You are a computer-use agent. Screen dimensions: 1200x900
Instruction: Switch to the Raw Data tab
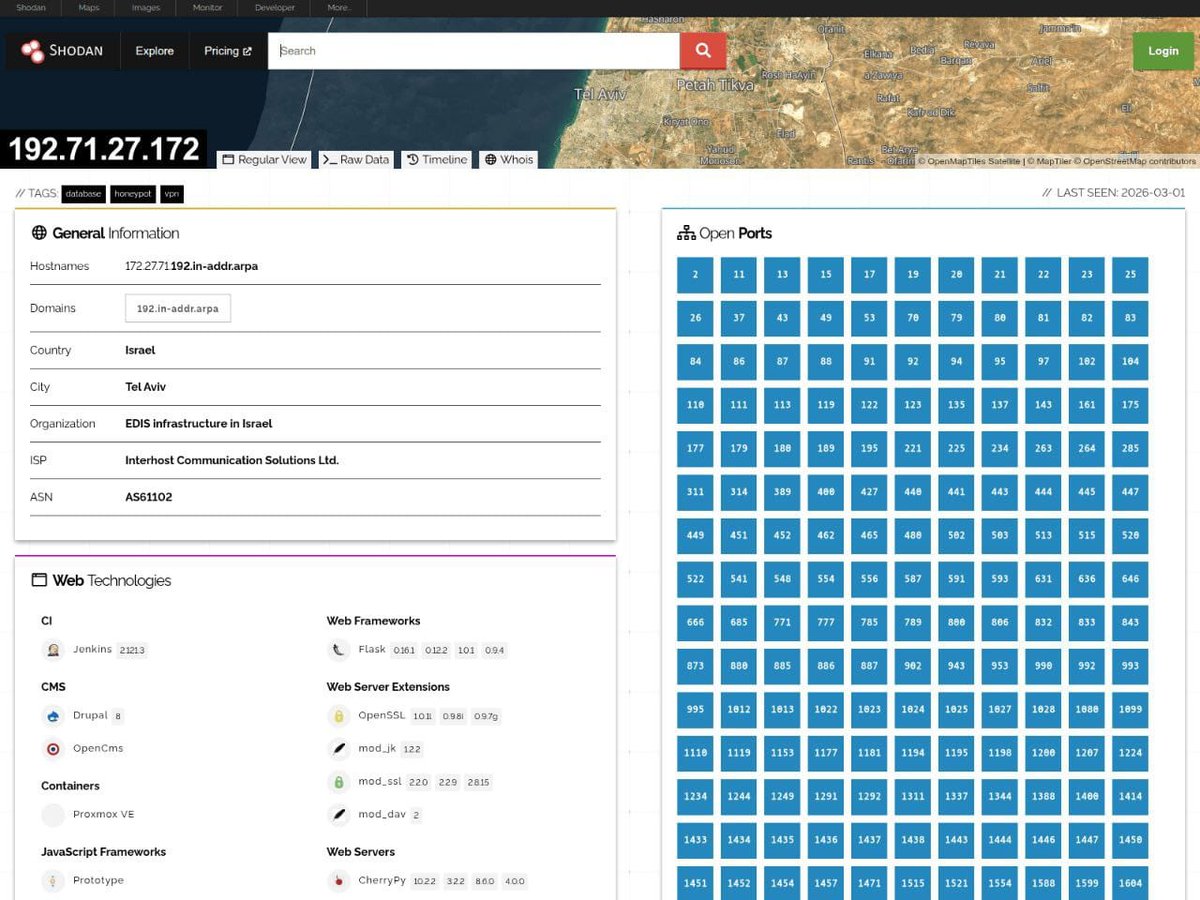point(356,159)
